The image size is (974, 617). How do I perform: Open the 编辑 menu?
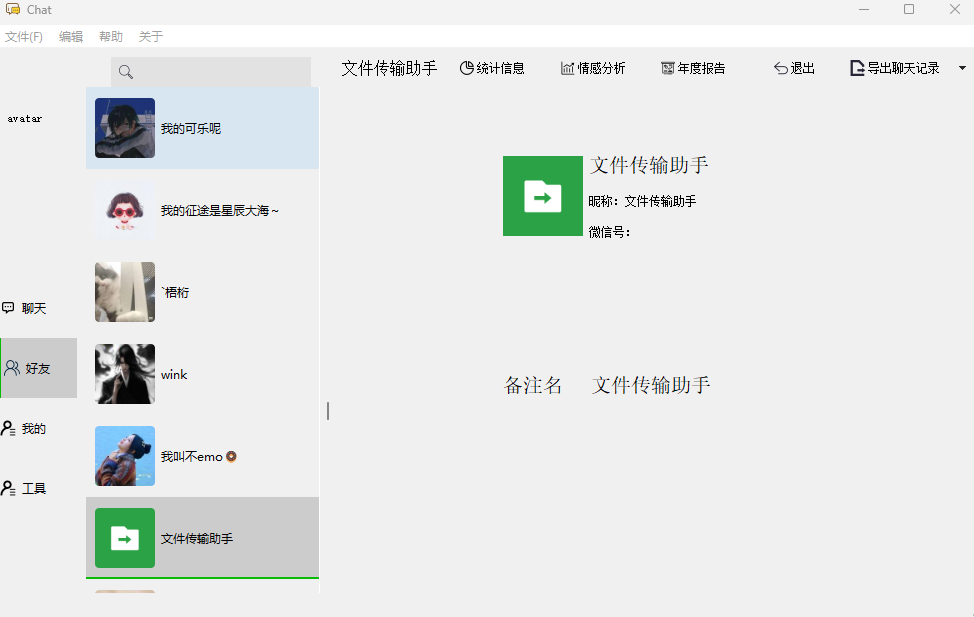tap(71, 37)
